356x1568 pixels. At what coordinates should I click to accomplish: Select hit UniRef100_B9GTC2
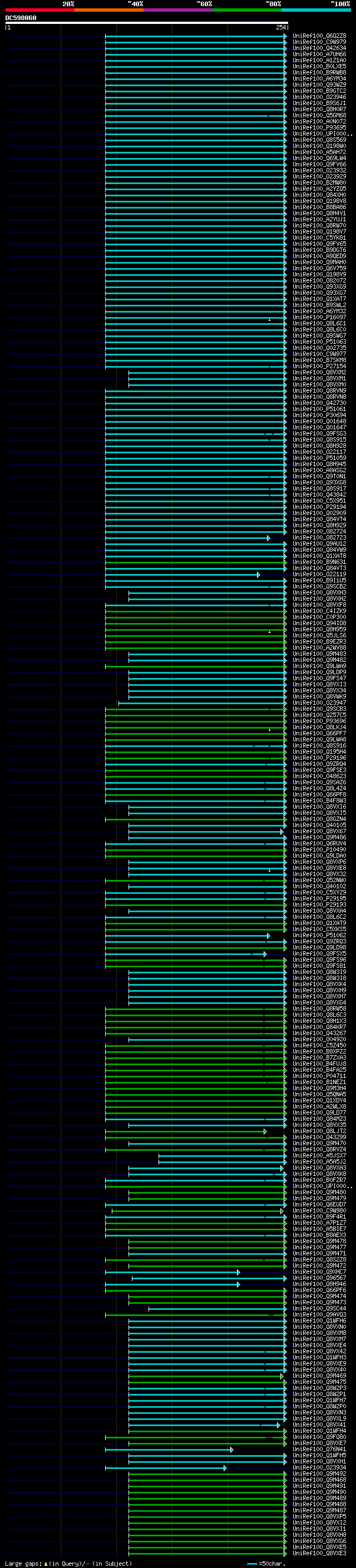tap(319, 91)
